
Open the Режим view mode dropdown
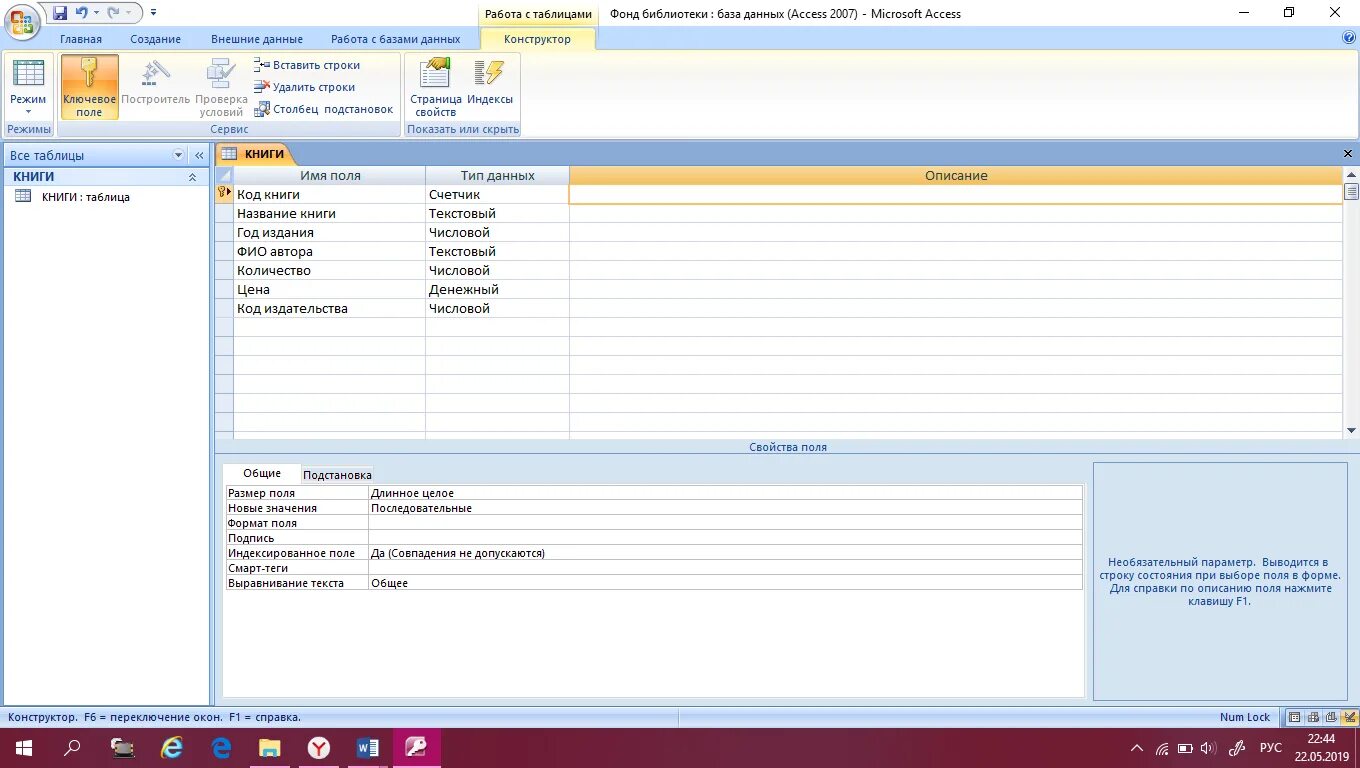[x=28, y=87]
